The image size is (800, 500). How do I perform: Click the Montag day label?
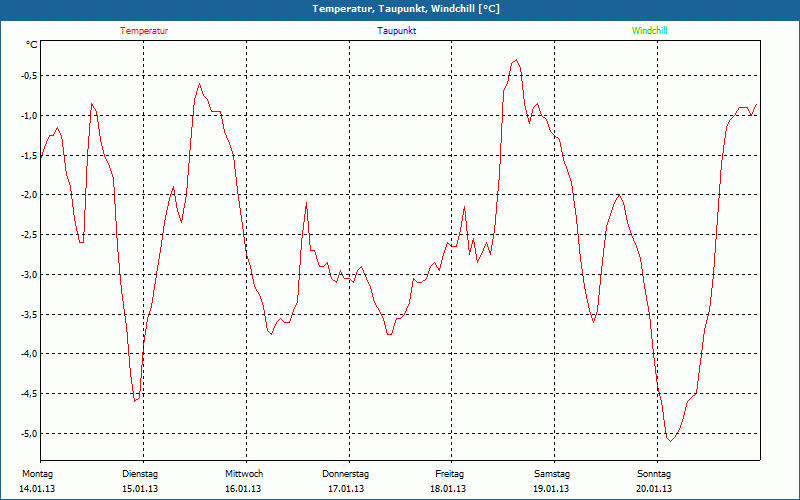tap(37, 474)
